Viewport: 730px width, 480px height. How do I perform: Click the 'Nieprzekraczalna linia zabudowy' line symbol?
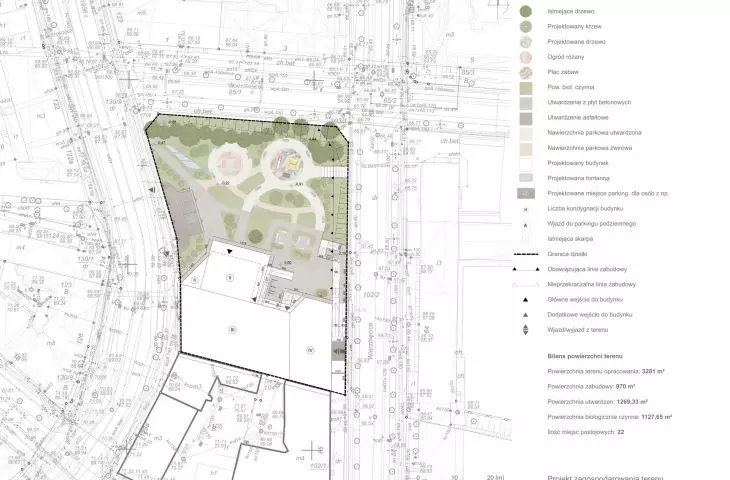point(526,284)
